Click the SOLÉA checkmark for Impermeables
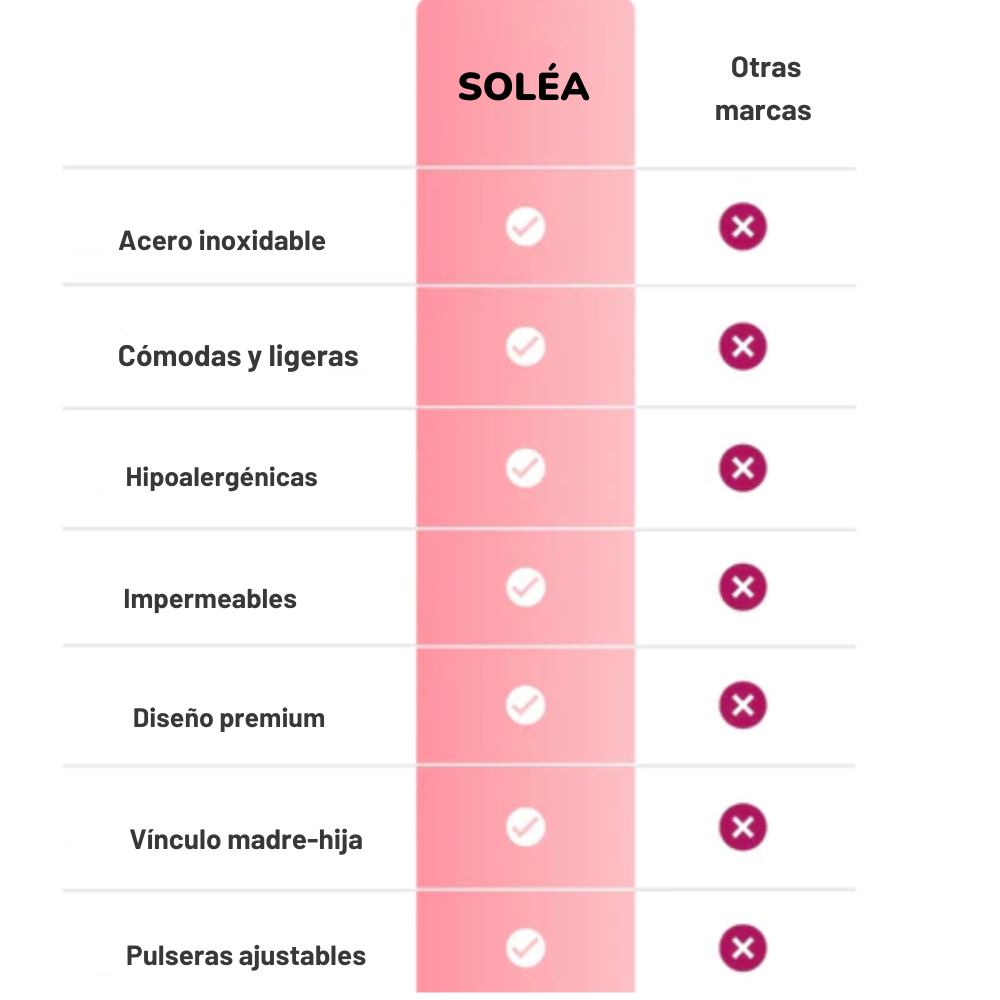The image size is (1000, 1000). tap(525, 587)
